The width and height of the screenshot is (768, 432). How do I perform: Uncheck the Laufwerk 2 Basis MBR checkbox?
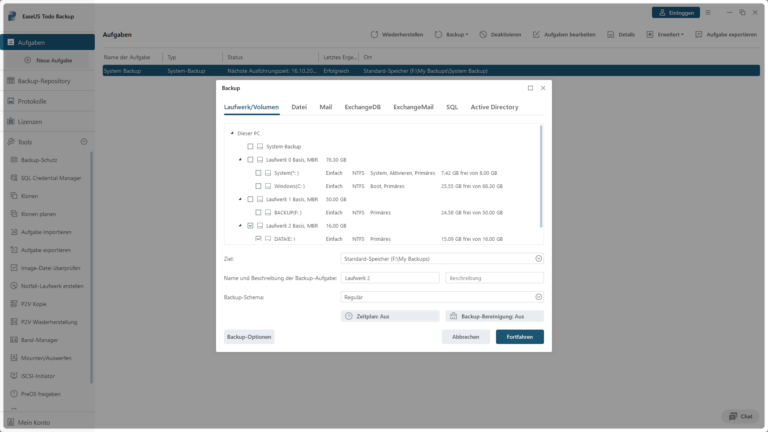250,226
